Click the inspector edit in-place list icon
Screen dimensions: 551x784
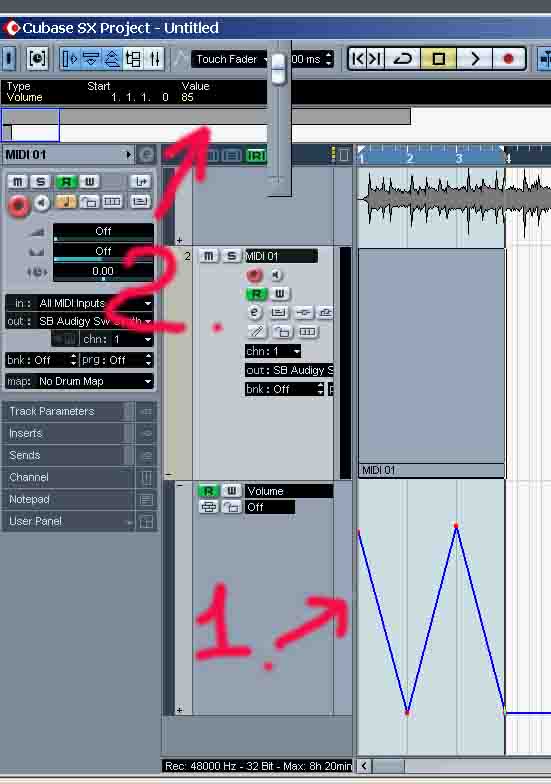(140, 202)
